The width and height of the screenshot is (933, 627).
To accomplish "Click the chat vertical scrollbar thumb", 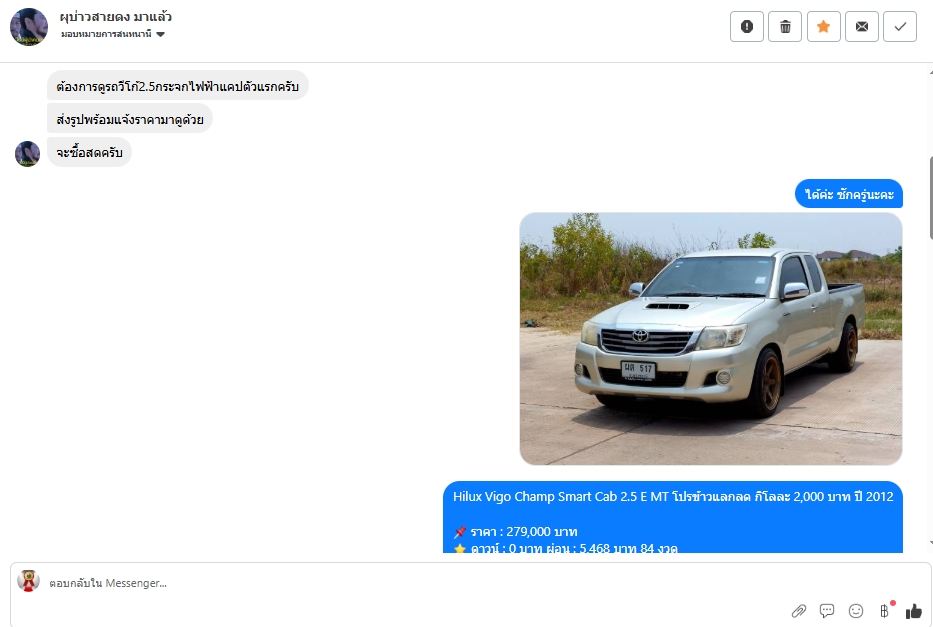I will 929,197.
